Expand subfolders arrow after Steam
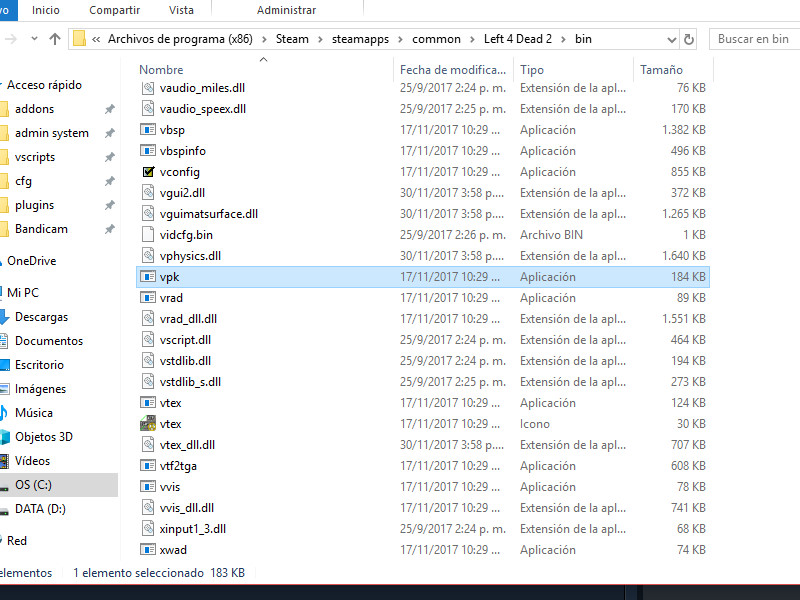The height and width of the screenshot is (600, 800). (x=320, y=39)
